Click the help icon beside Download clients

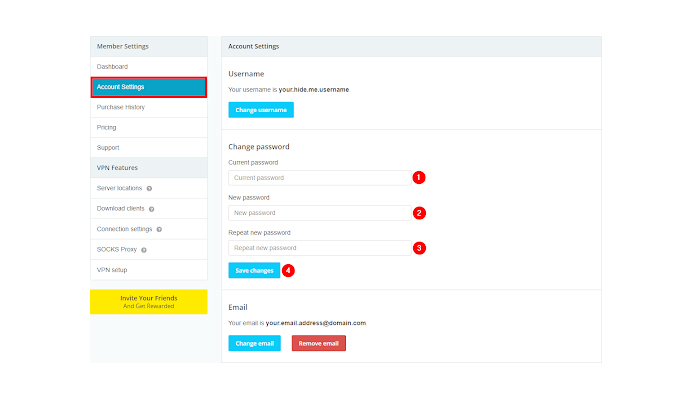[151, 209]
